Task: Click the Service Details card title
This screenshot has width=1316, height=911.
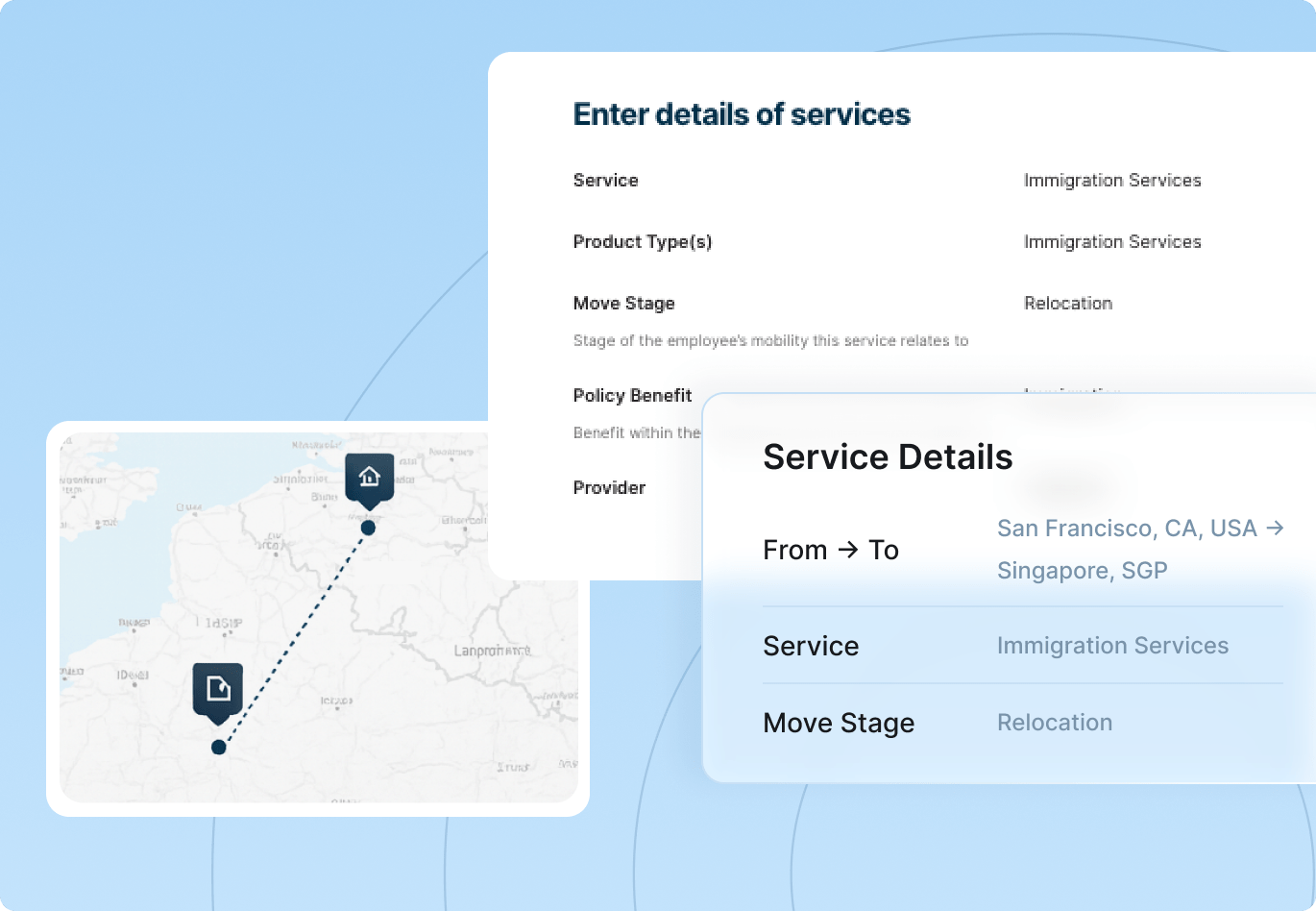Action: pyautogui.click(x=887, y=457)
